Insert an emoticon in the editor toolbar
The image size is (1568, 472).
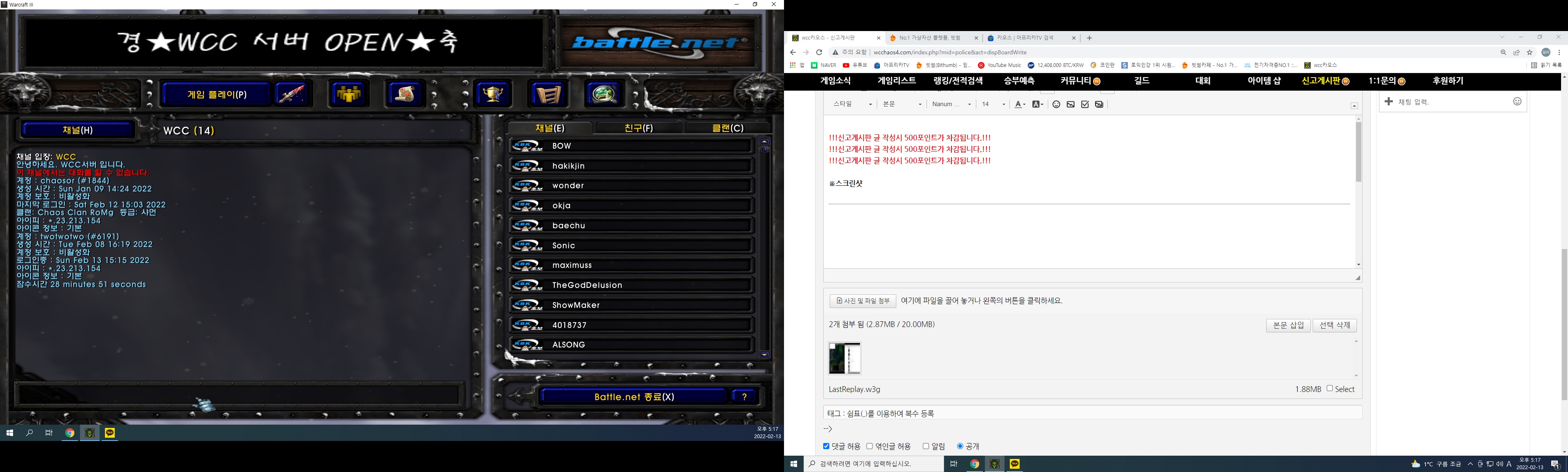[1056, 104]
